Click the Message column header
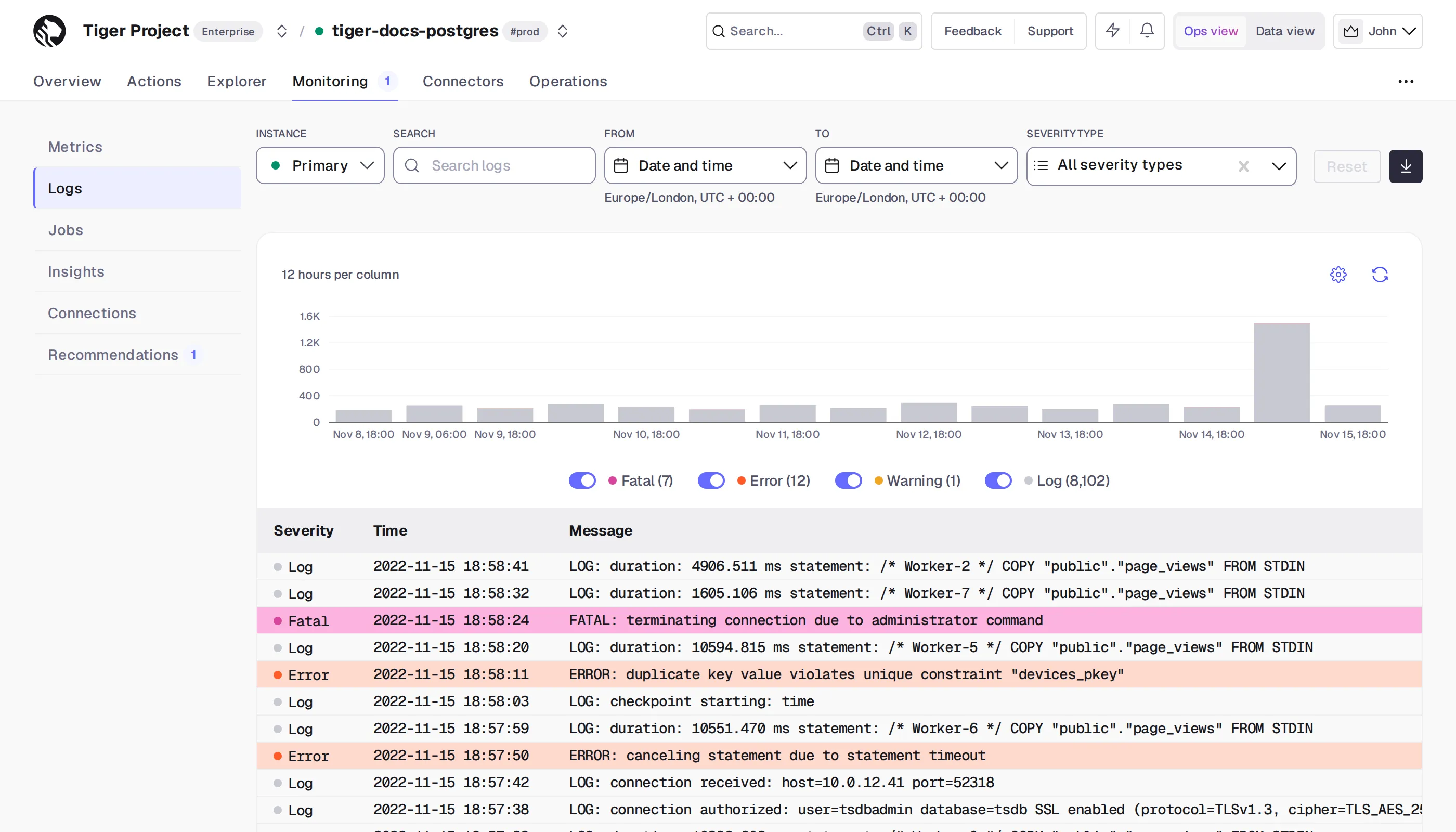 tap(601, 530)
